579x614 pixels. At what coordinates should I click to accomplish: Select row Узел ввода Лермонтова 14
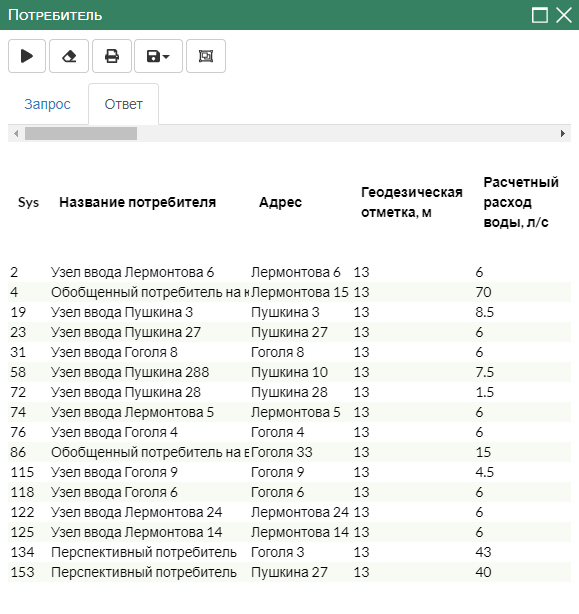289,532
